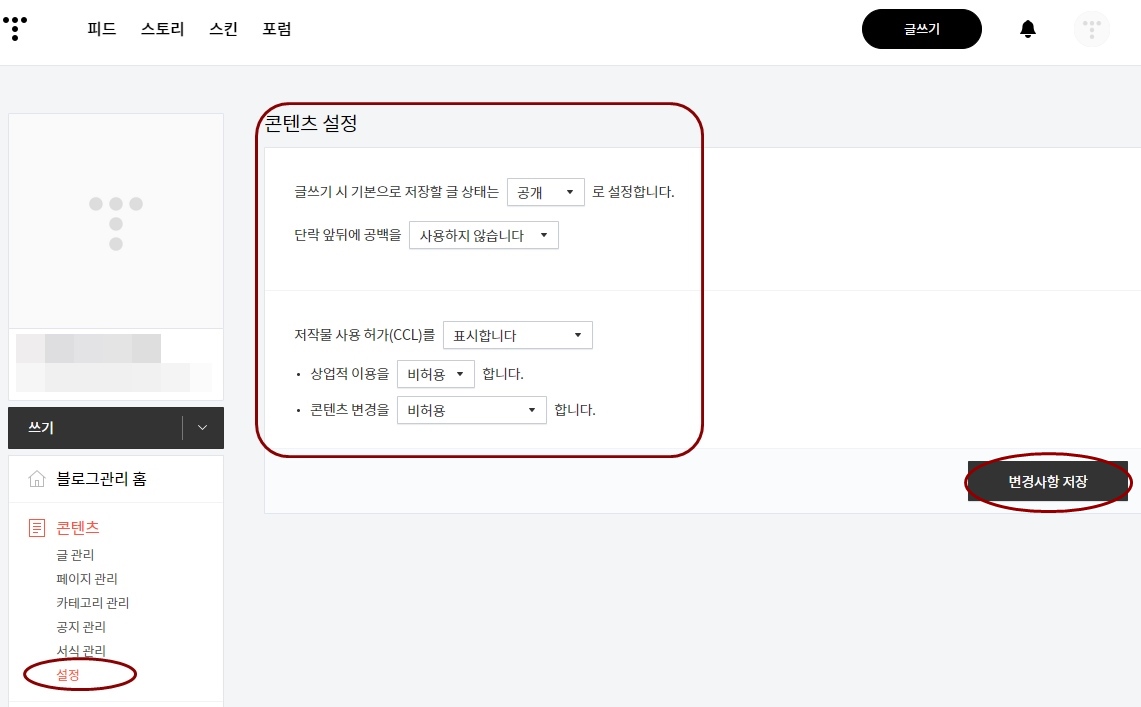Click the Tistory logo in the top bar
Screen dimensions: 1141x707
15,29
